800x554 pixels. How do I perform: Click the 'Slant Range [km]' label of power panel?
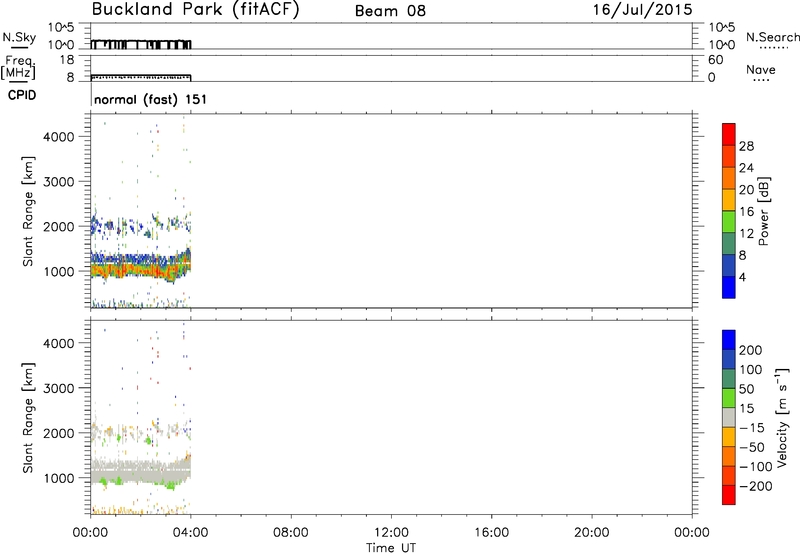click(28, 211)
